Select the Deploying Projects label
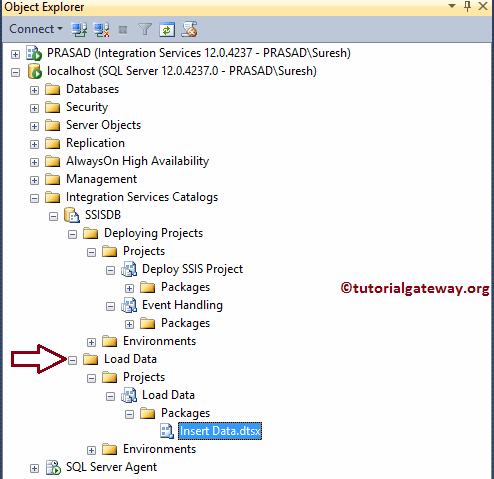494x479 pixels. [153, 233]
